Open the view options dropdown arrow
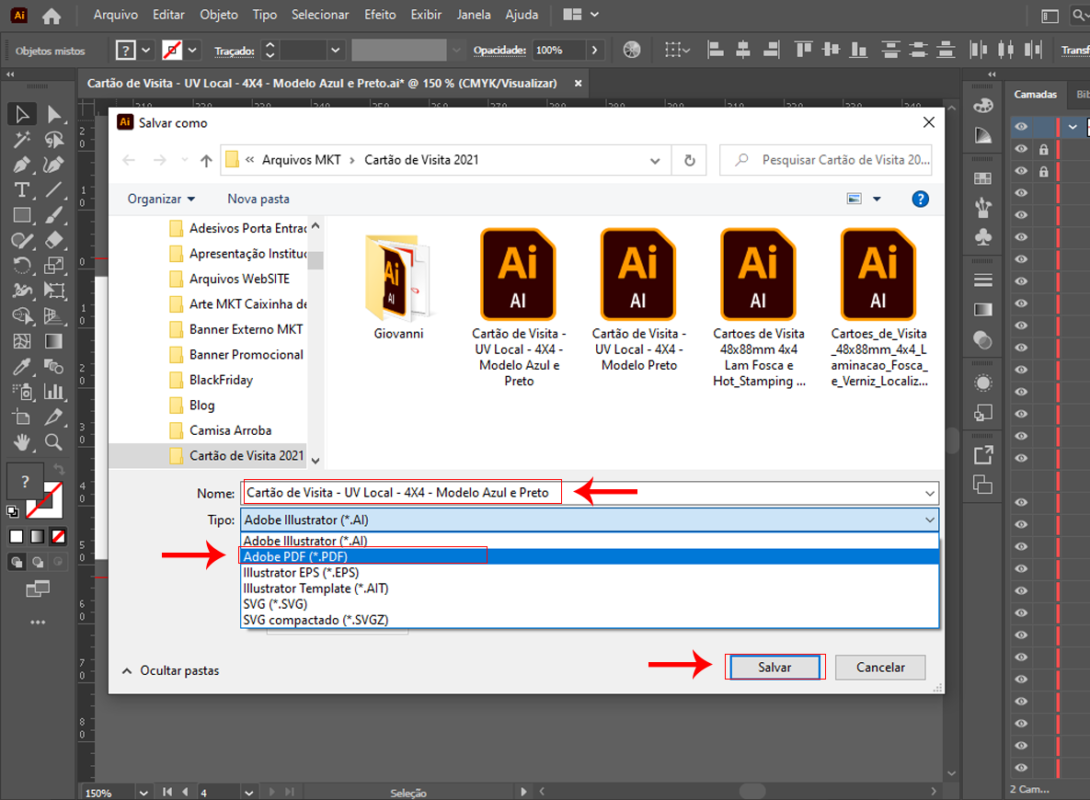The image size is (1090, 800). click(877, 199)
